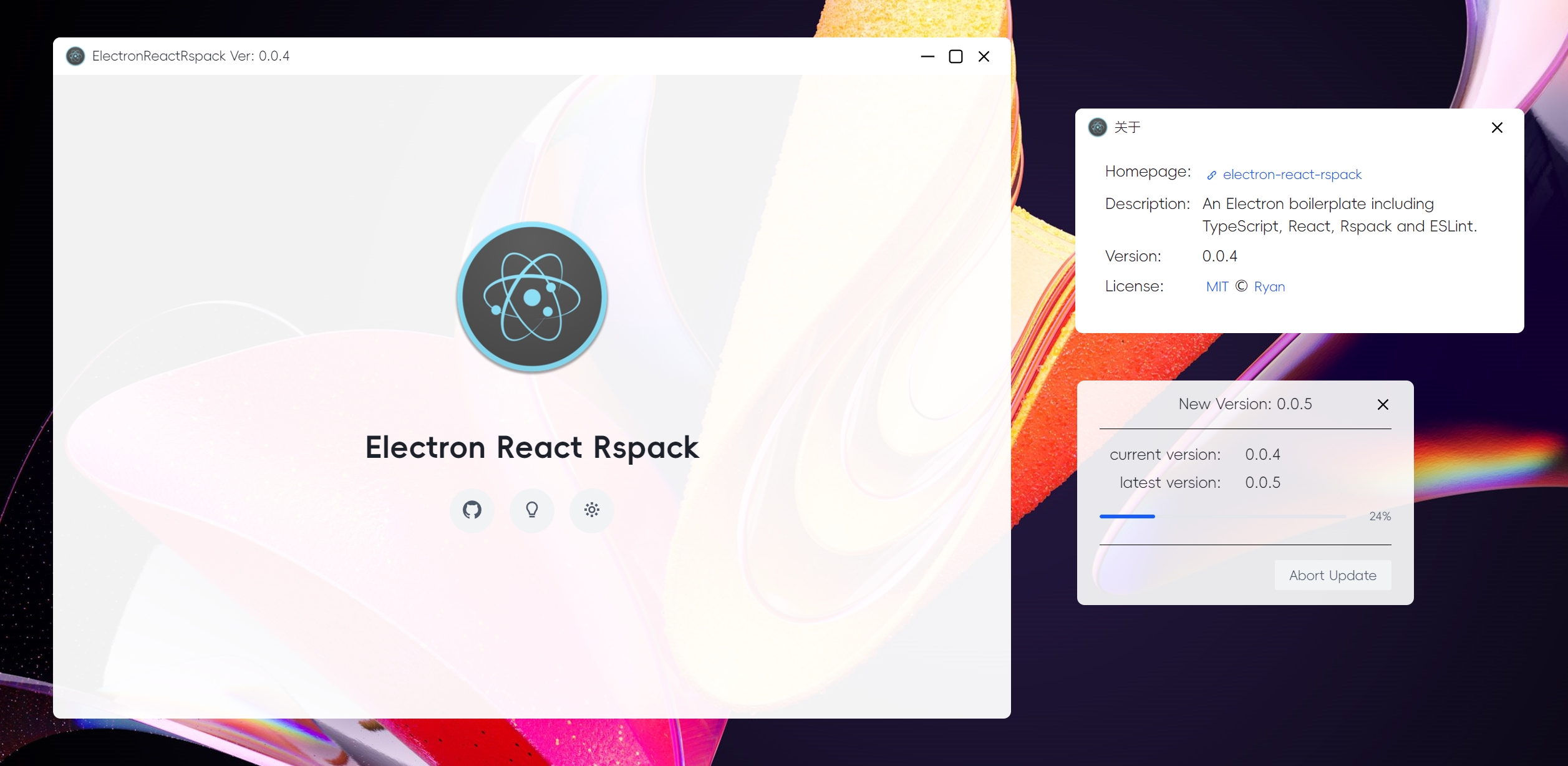The width and height of the screenshot is (1568, 766).
Task: Click the Abort Update button
Action: 1333,575
